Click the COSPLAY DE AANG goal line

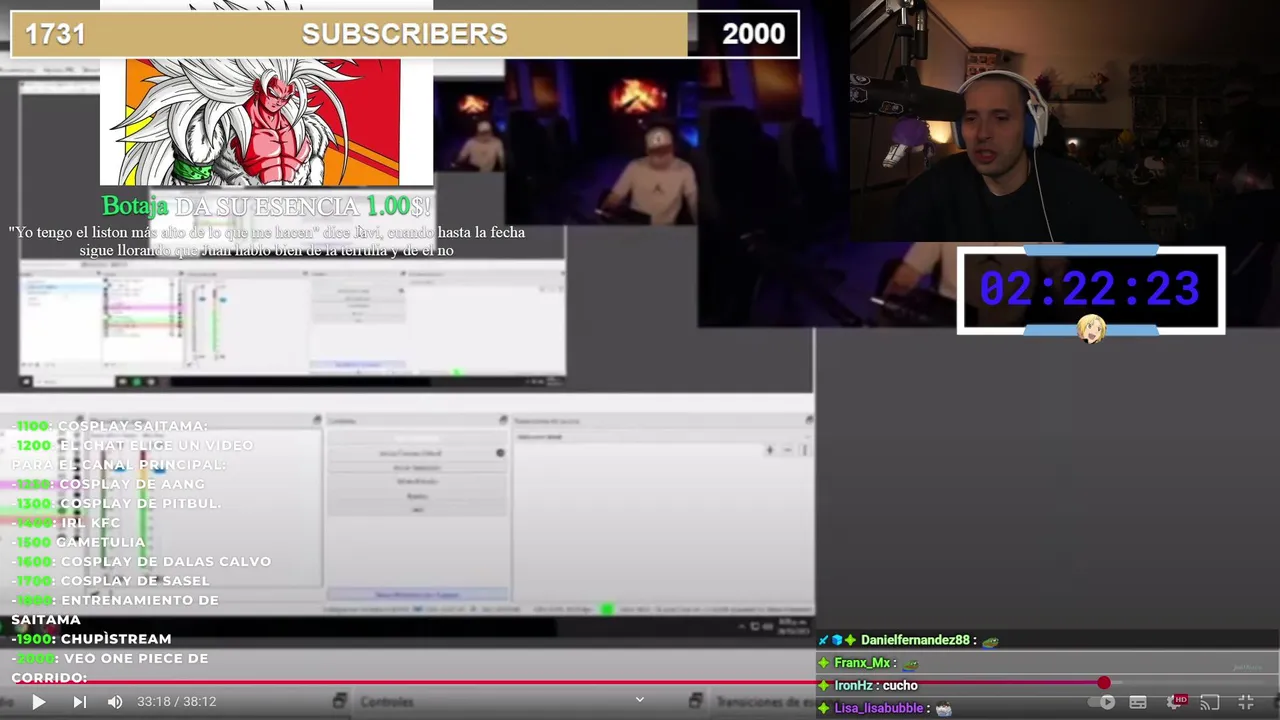(x=109, y=484)
